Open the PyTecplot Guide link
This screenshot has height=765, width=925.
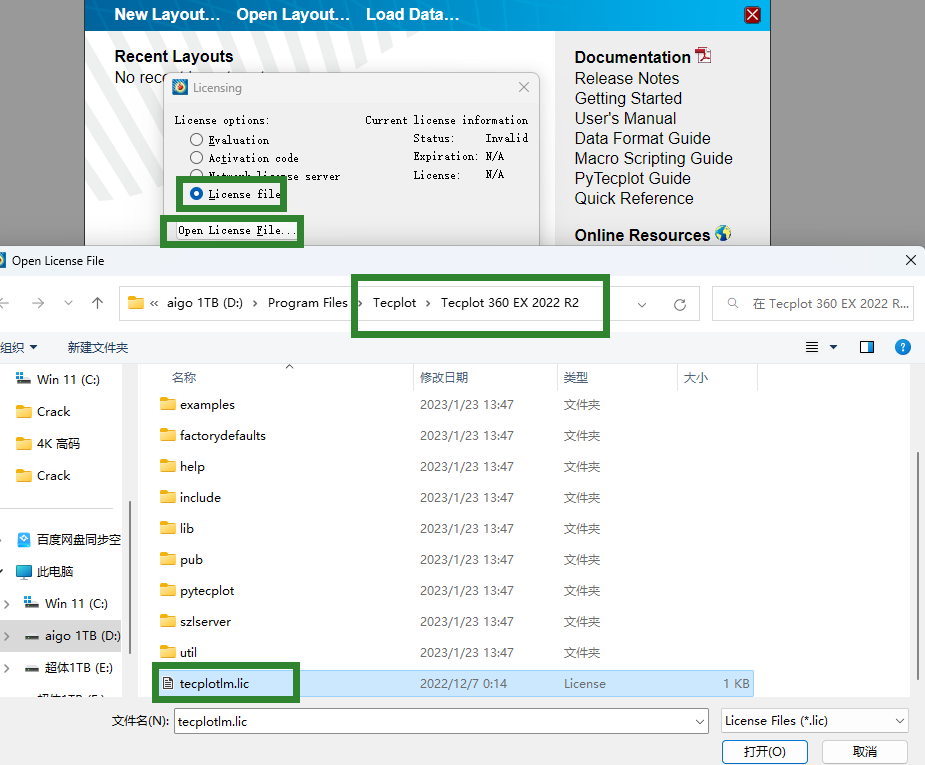pyautogui.click(x=632, y=179)
